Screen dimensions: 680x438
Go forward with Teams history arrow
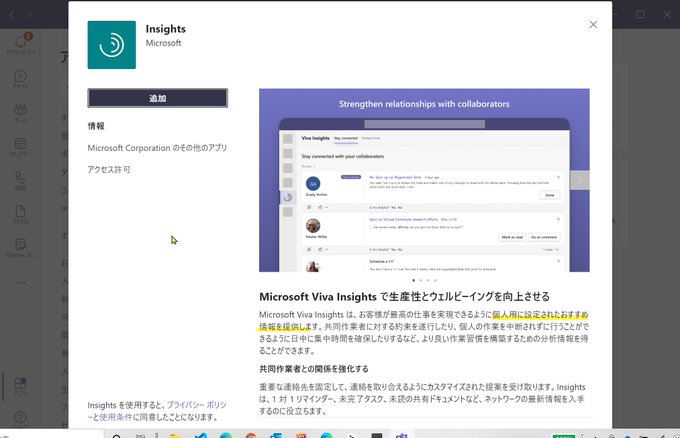(29, 14)
